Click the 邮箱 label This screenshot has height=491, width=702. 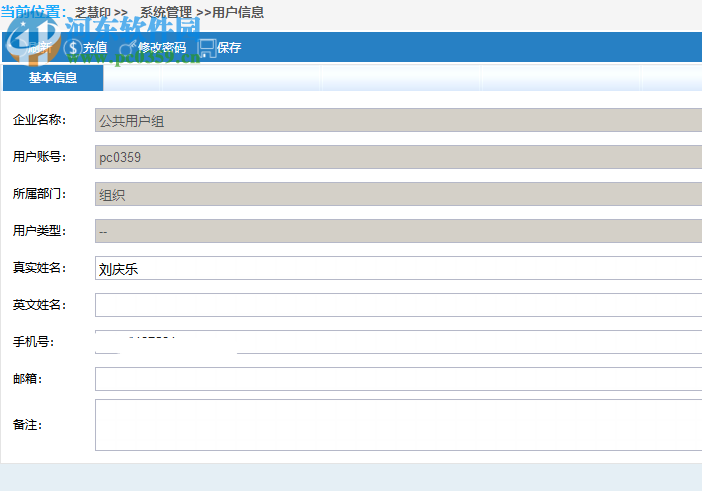(x=27, y=379)
